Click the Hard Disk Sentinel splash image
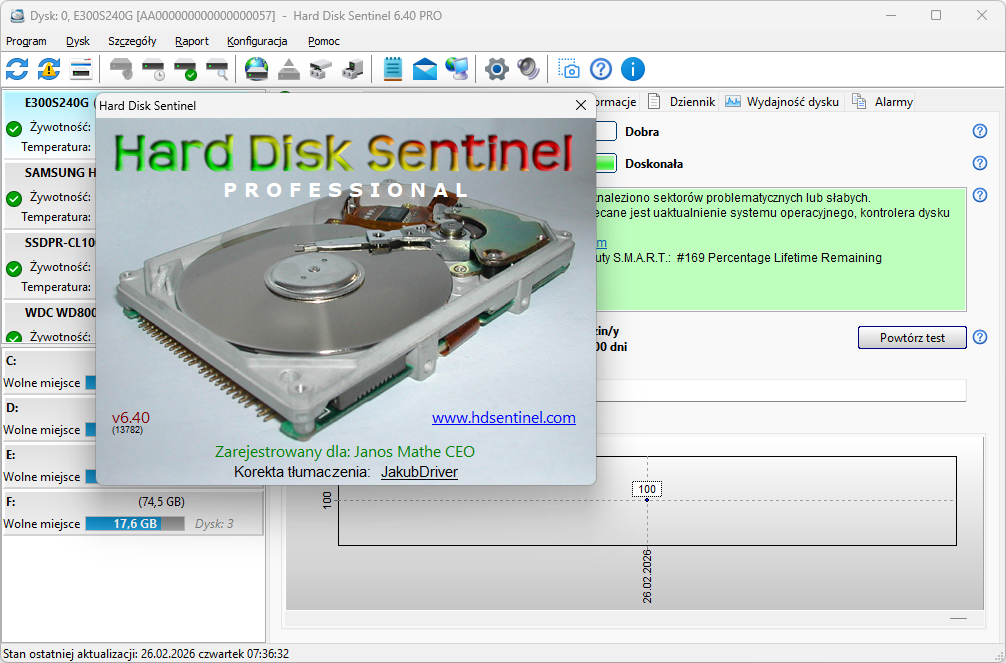Screen dimensions: 1006x663 click(x=345, y=300)
